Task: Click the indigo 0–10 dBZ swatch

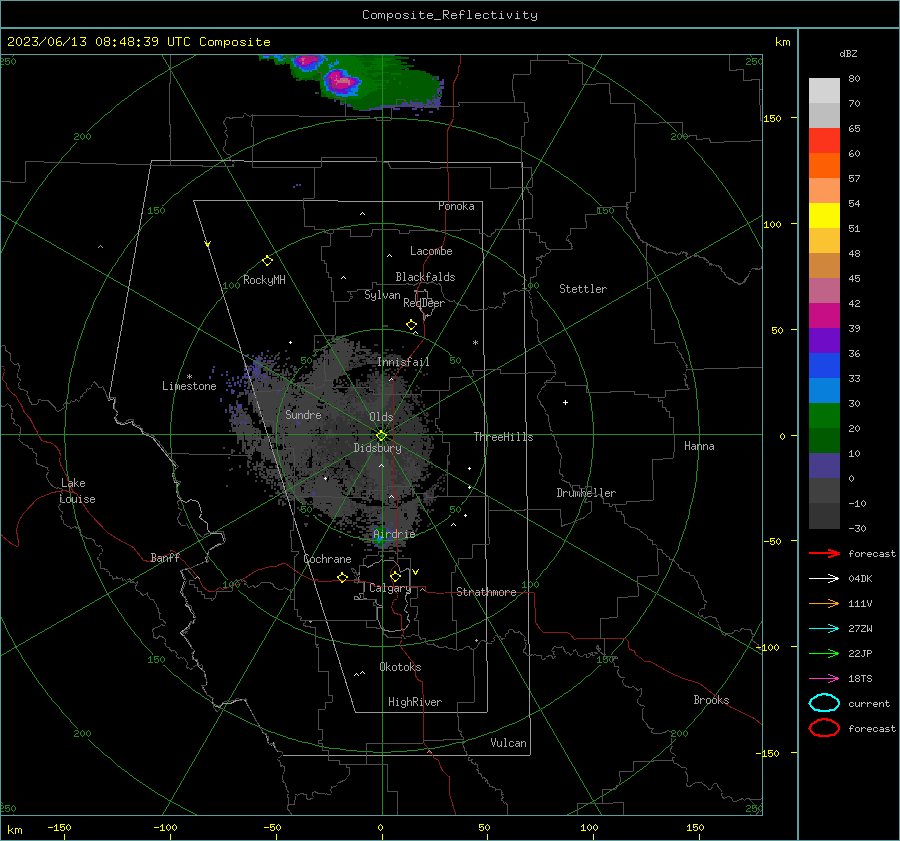Action: point(824,466)
